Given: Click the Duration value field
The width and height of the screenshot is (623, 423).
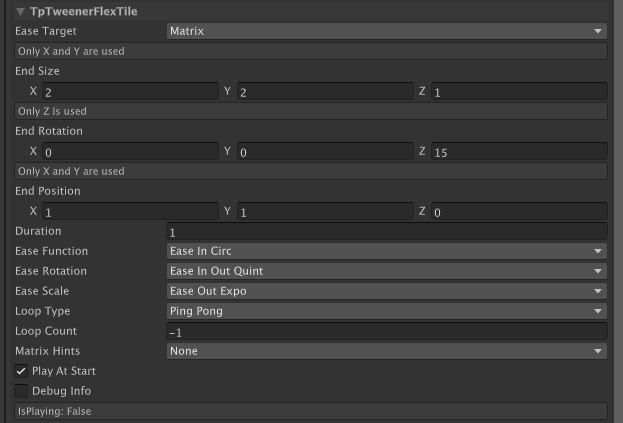Looking at the screenshot, I should point(387,231).
